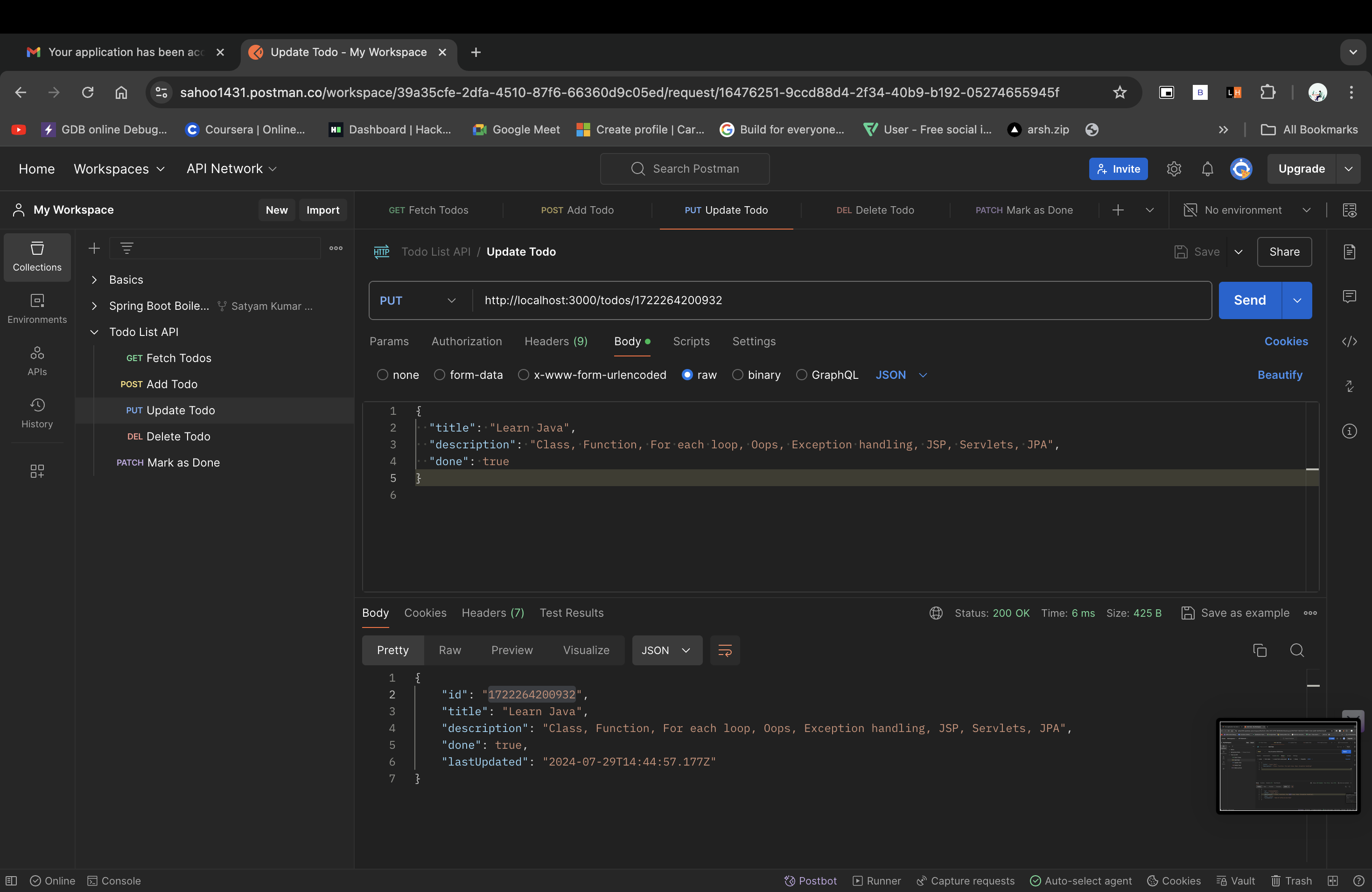Click the request URL input field

point(842,300)
